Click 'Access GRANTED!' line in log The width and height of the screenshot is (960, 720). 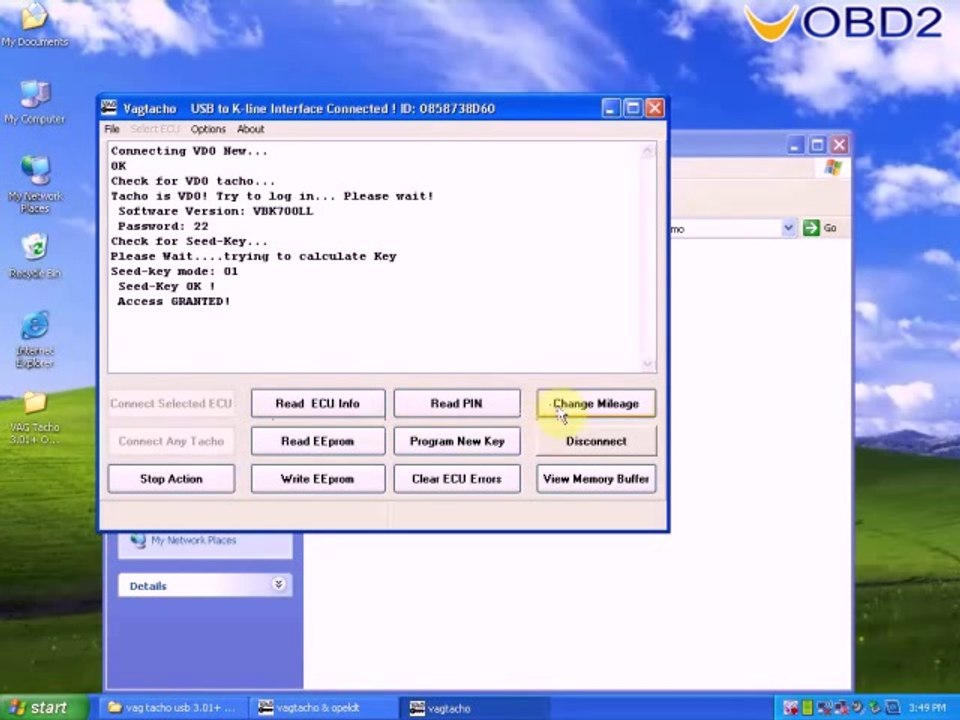pos(174,301)
